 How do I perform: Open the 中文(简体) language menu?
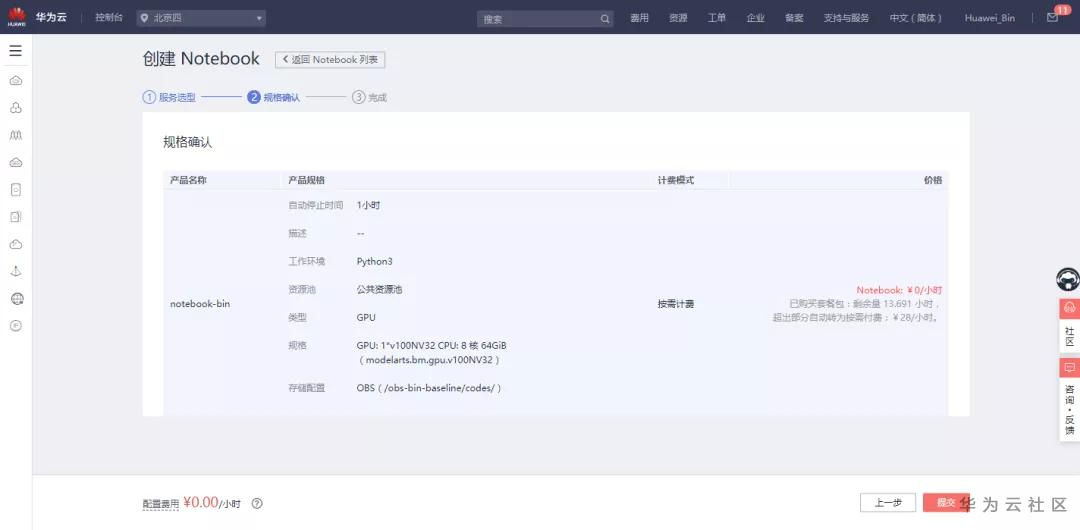(x=915, y=18)
